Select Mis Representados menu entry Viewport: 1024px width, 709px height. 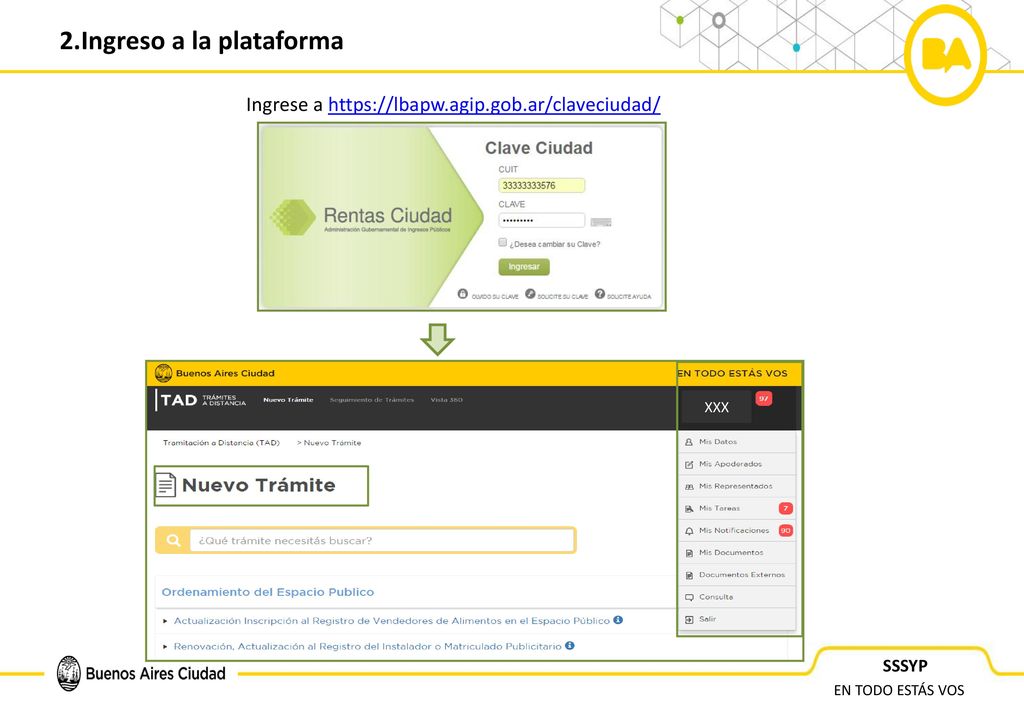tap(737, 486)
